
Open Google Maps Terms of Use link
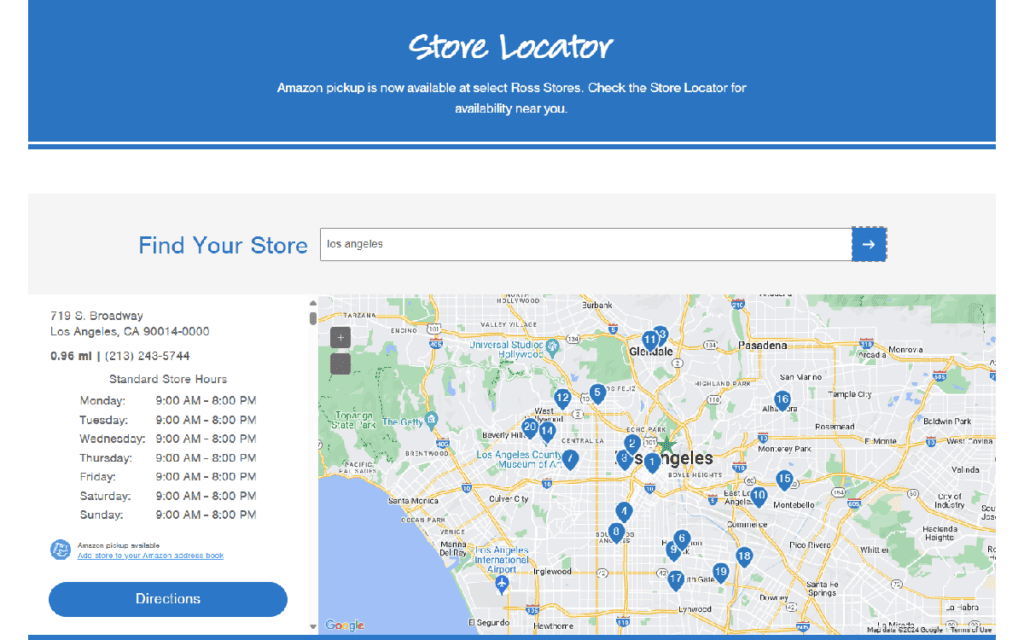(x=971, y=629)
